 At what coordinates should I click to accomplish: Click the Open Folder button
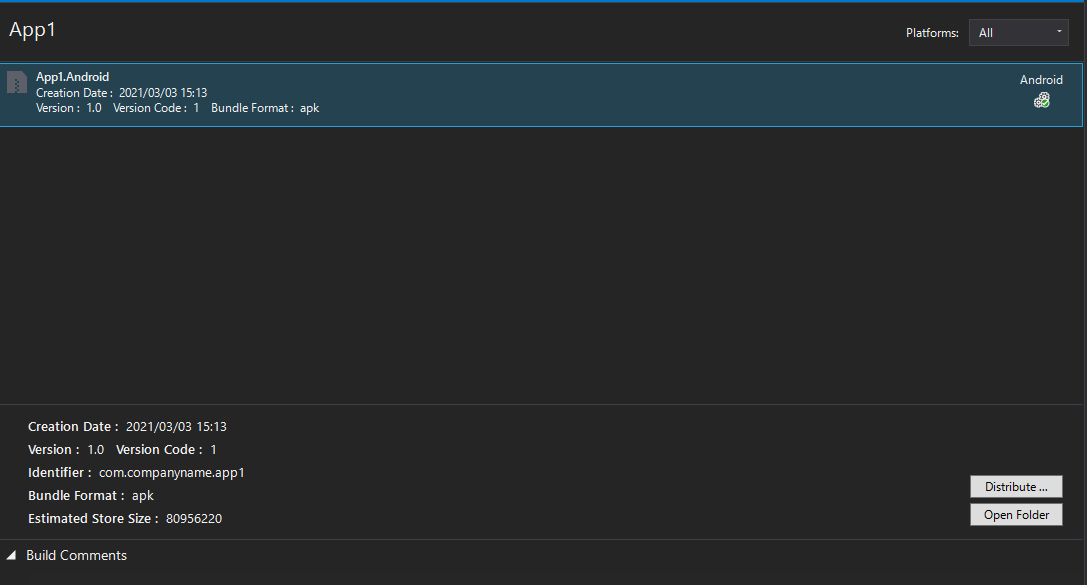pos(1016,515)
